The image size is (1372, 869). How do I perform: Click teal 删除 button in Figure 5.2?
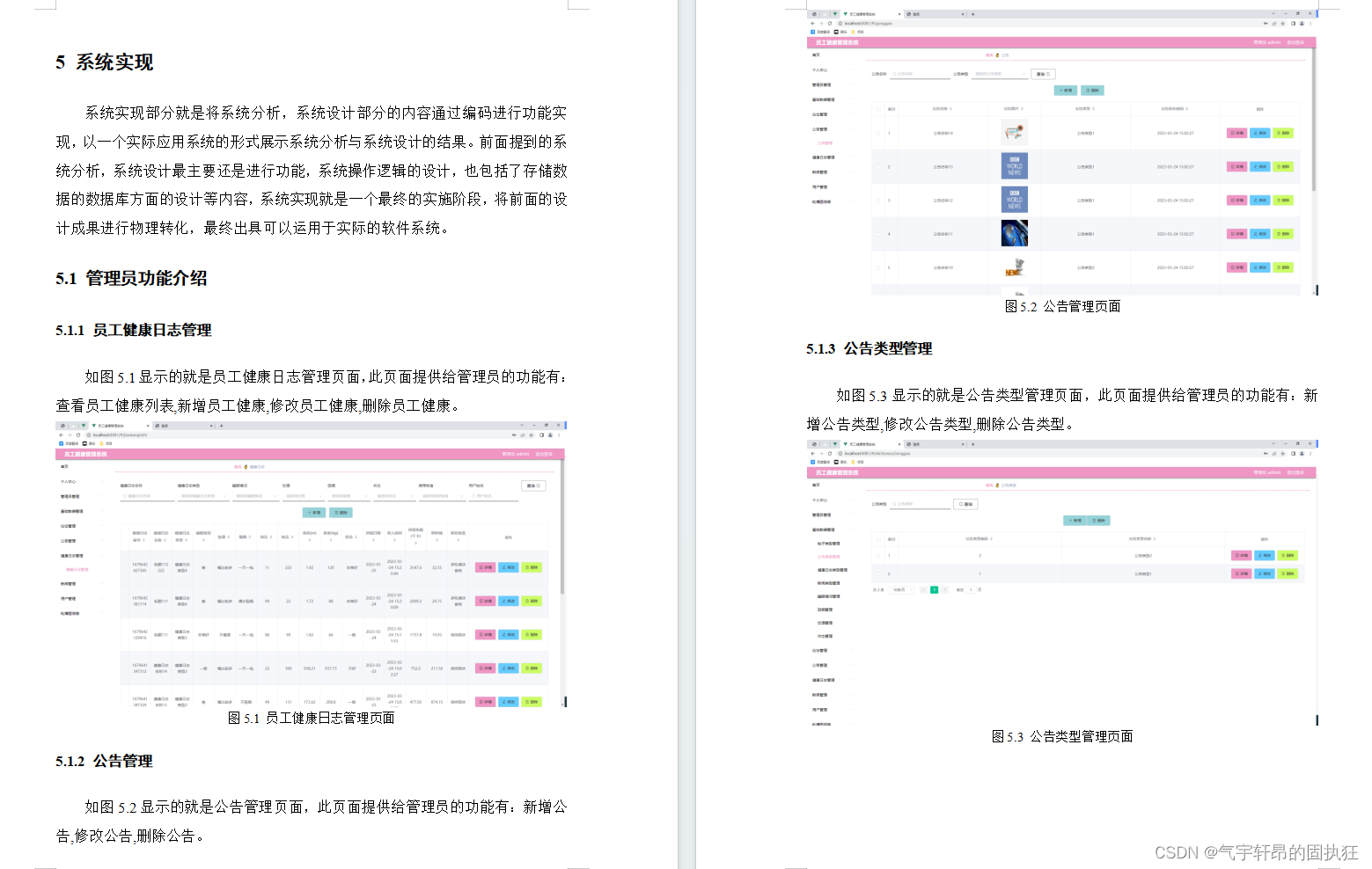pyautogui.click(x=1092, y=90)
